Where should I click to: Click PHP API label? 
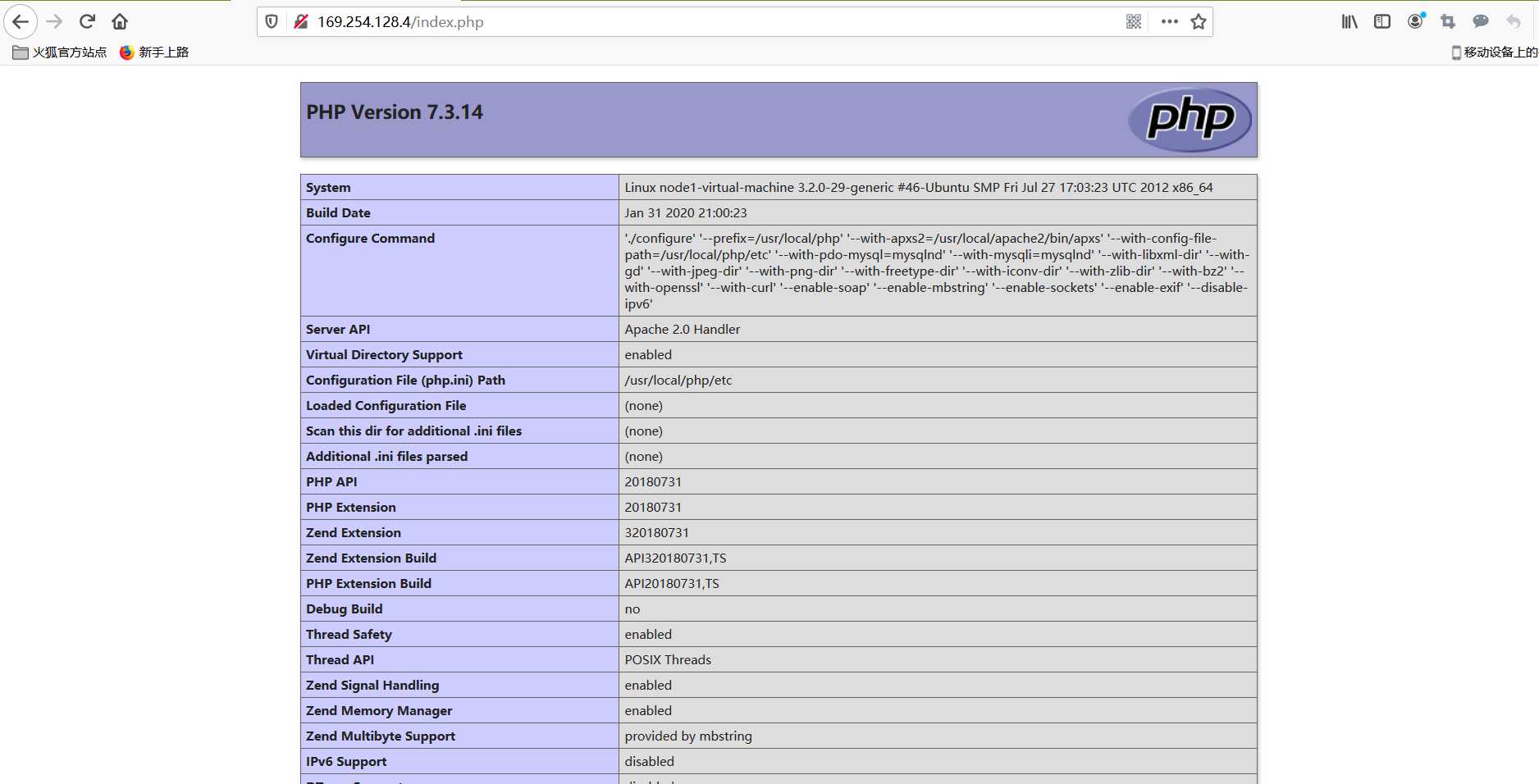click(x=331, y=482)
